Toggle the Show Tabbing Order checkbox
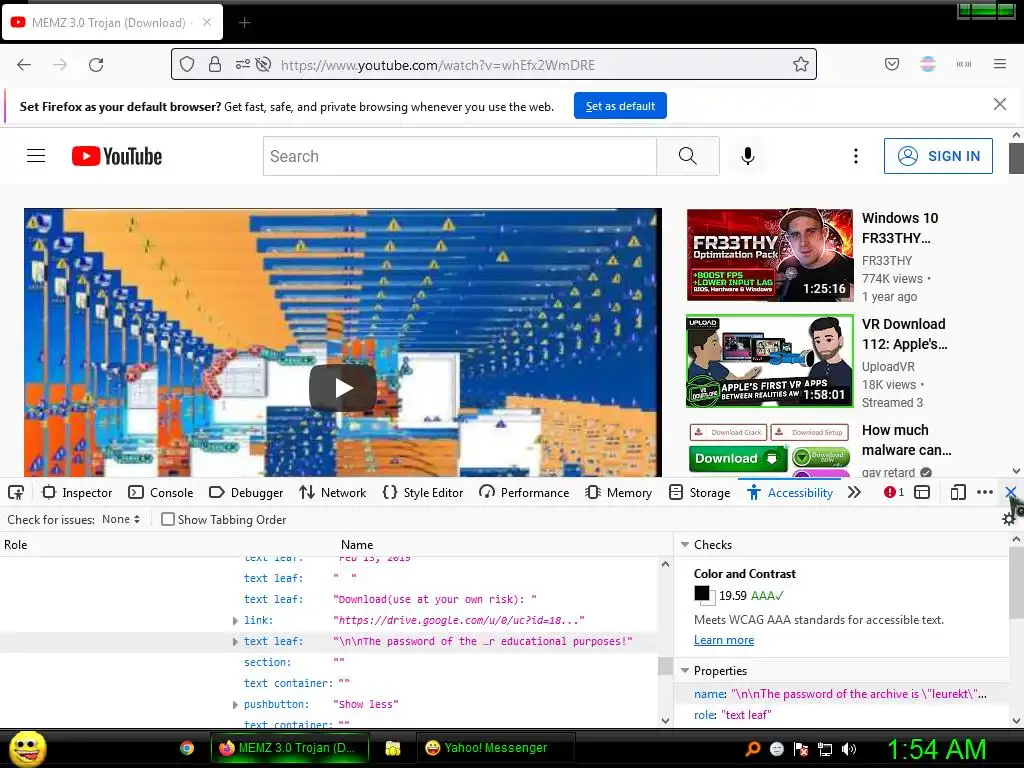This screenshot has width=1024, height=768. coord(168,519)
